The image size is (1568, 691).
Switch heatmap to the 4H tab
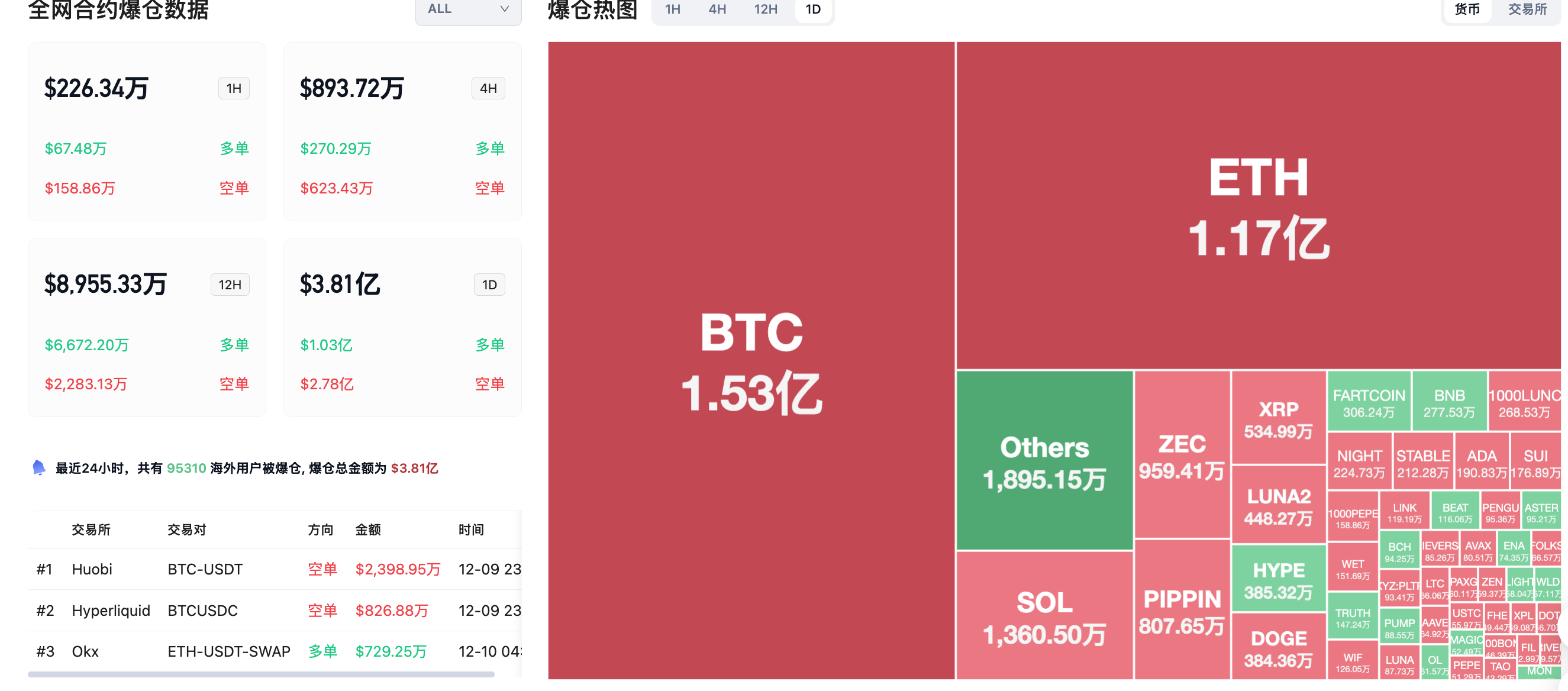coord(717,9)
